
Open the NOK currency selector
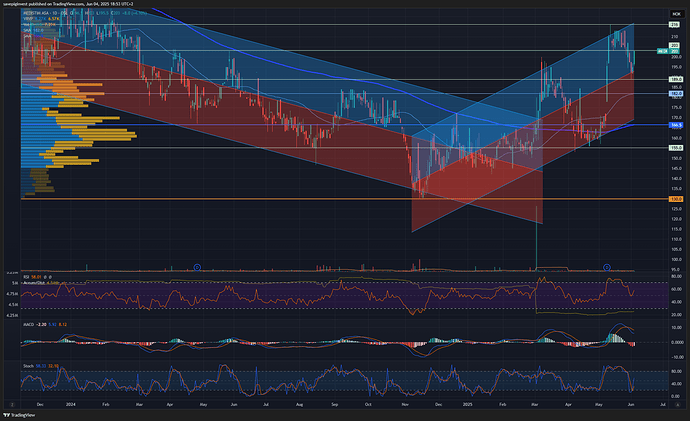pos(675,16)
